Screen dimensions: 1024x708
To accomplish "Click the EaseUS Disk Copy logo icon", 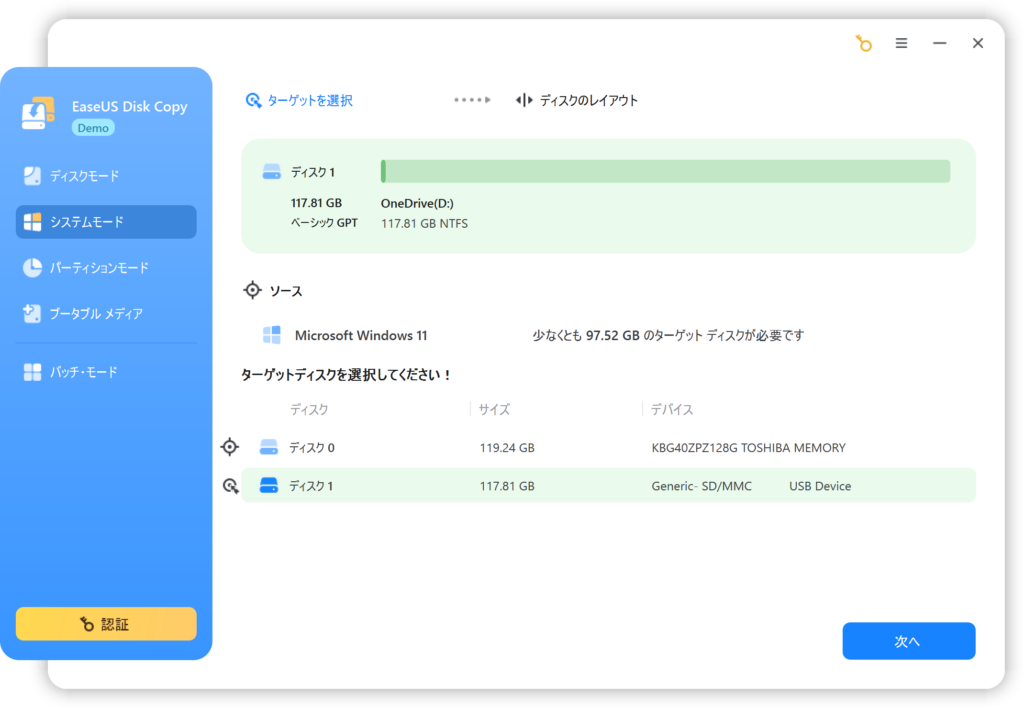I will [38, 113].
